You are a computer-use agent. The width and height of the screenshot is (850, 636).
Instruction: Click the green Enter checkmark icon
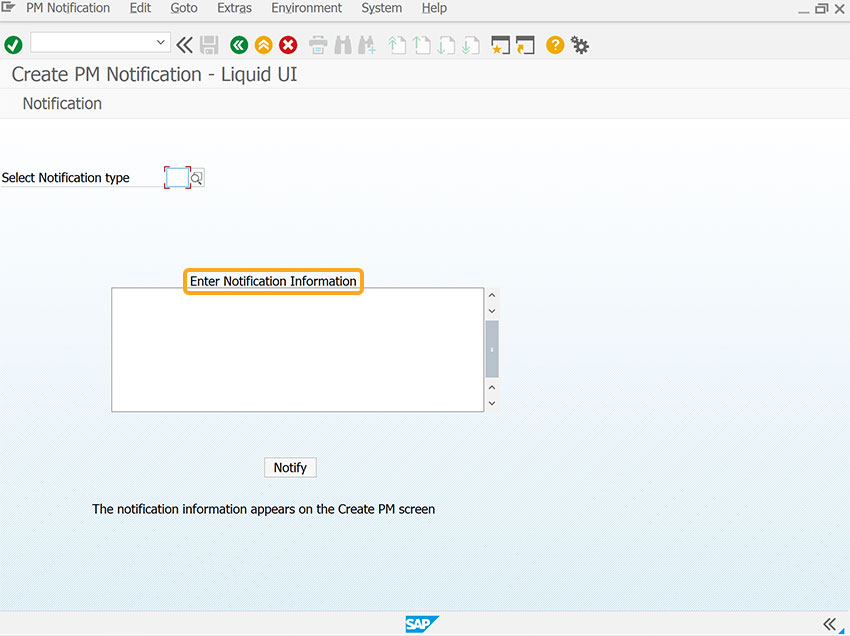pos(13,45)
